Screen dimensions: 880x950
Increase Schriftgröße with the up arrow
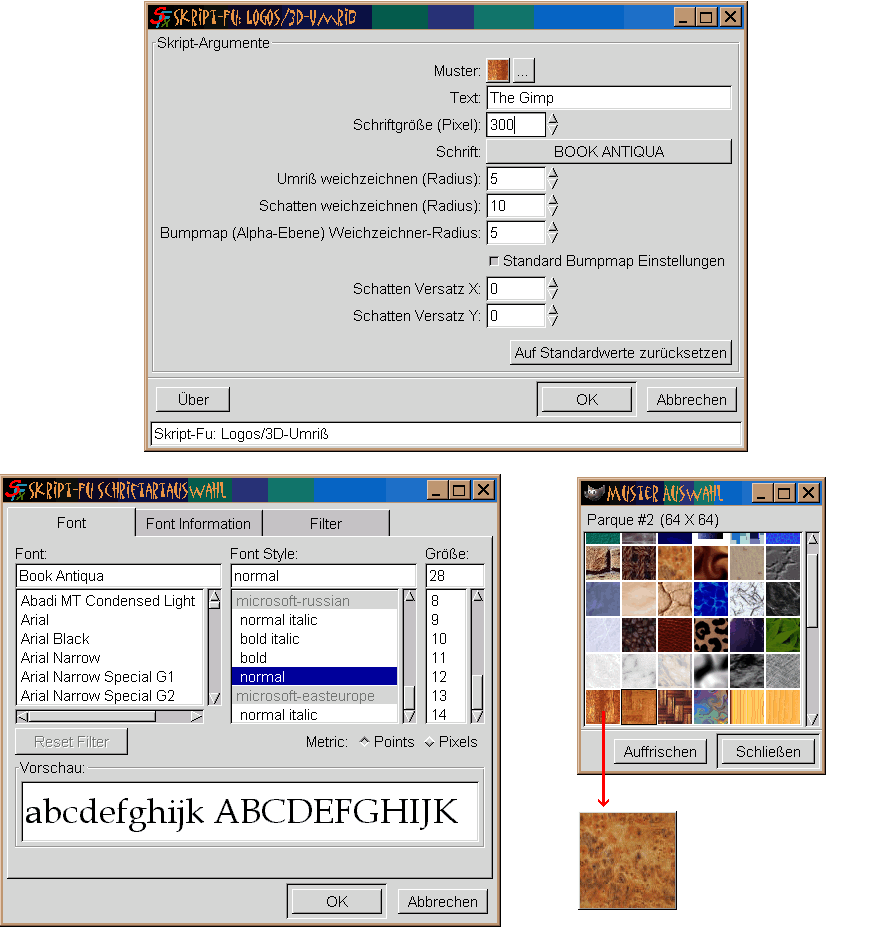point(554,119)
